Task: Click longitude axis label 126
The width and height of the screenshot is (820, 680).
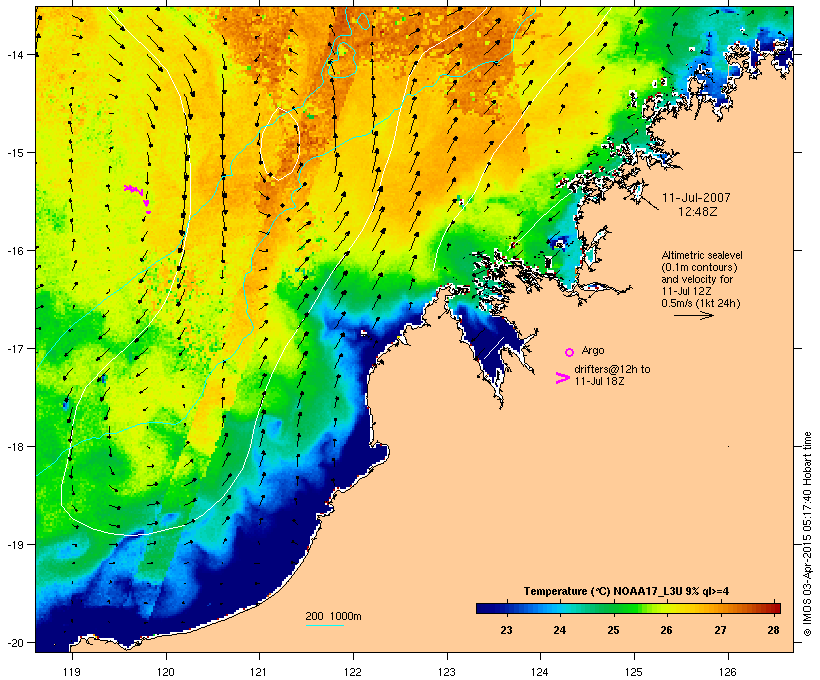Action: (x=727, y=672)
